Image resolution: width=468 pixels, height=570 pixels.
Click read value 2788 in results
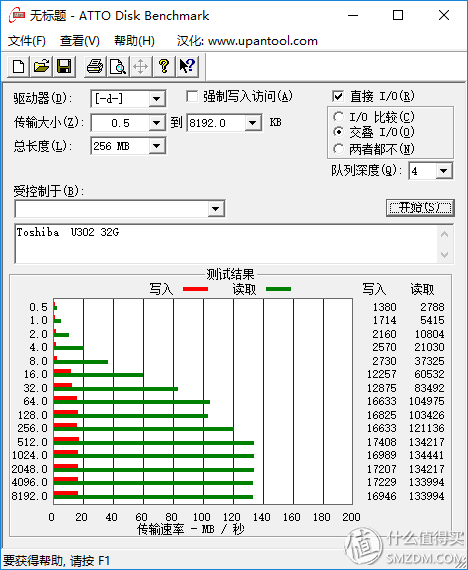432,307
